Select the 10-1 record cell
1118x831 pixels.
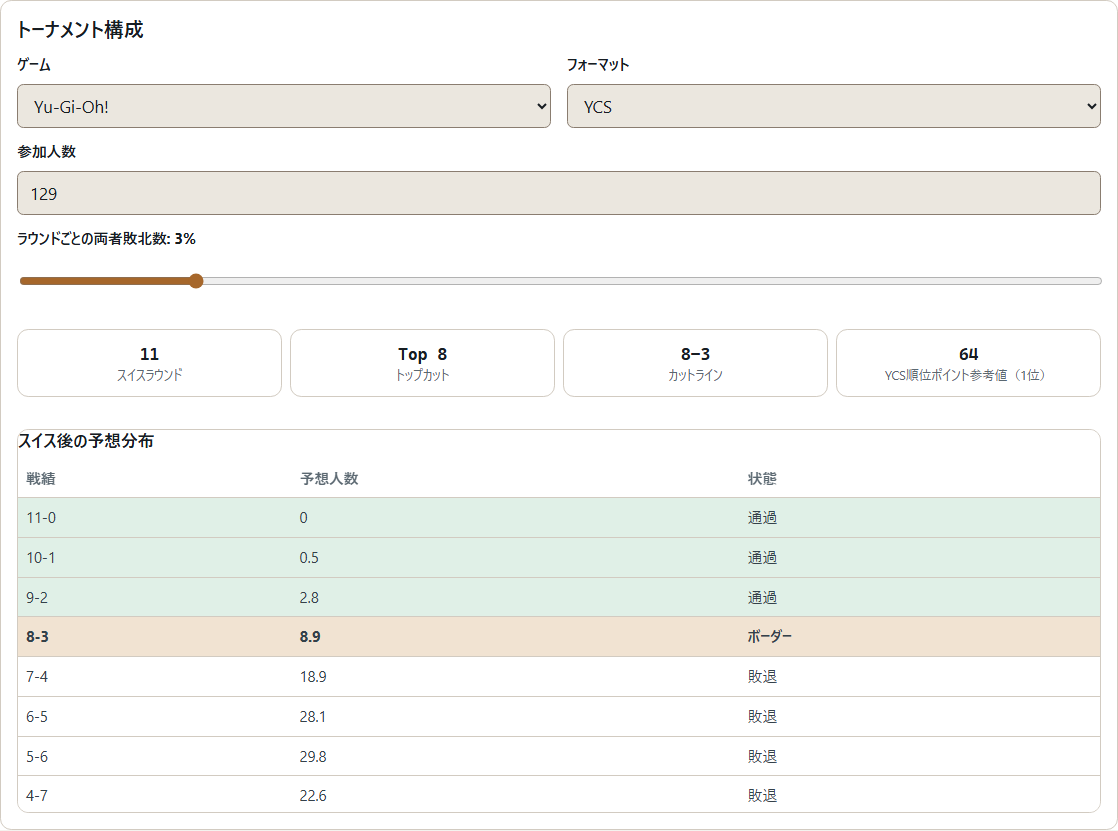tap(41, 558)
